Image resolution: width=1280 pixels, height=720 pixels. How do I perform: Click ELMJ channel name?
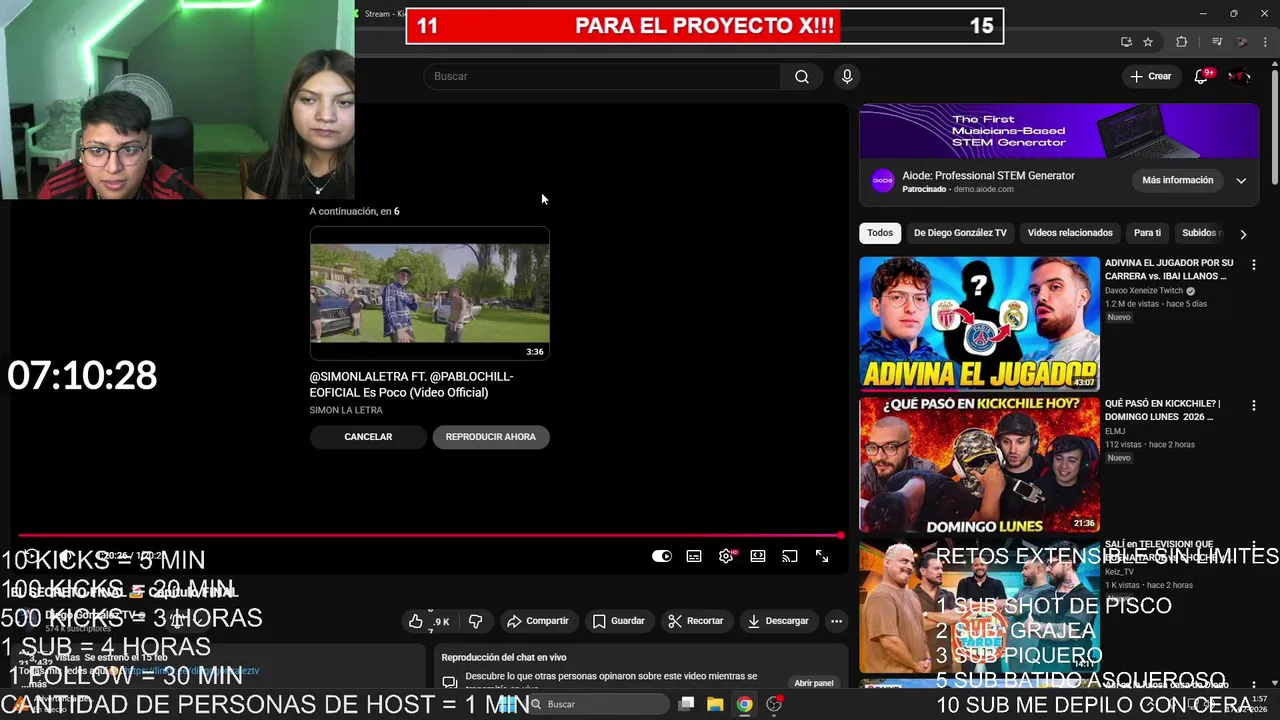(x=1115, y=432)
